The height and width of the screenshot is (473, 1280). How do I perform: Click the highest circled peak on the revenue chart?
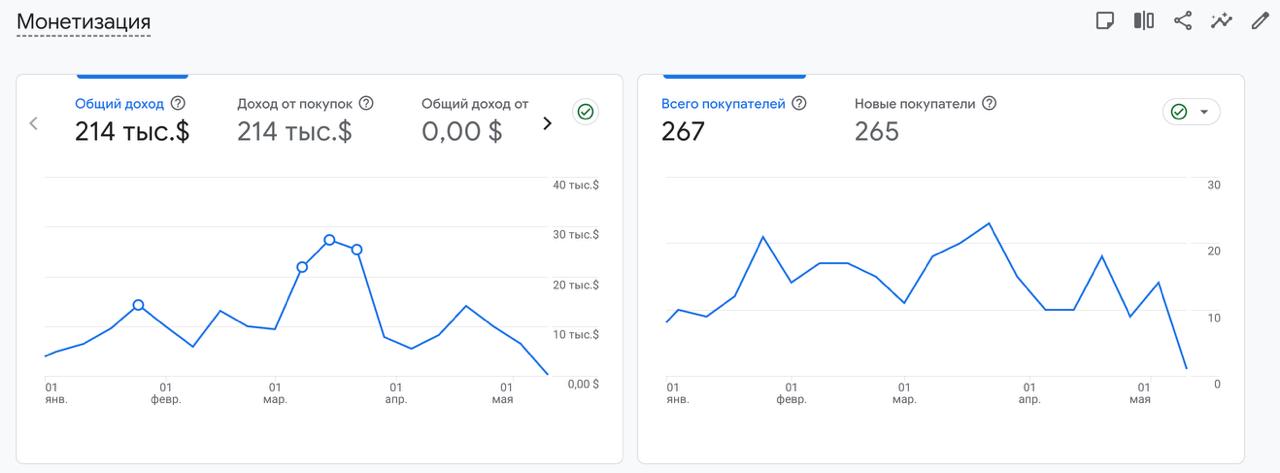[329, 240]
